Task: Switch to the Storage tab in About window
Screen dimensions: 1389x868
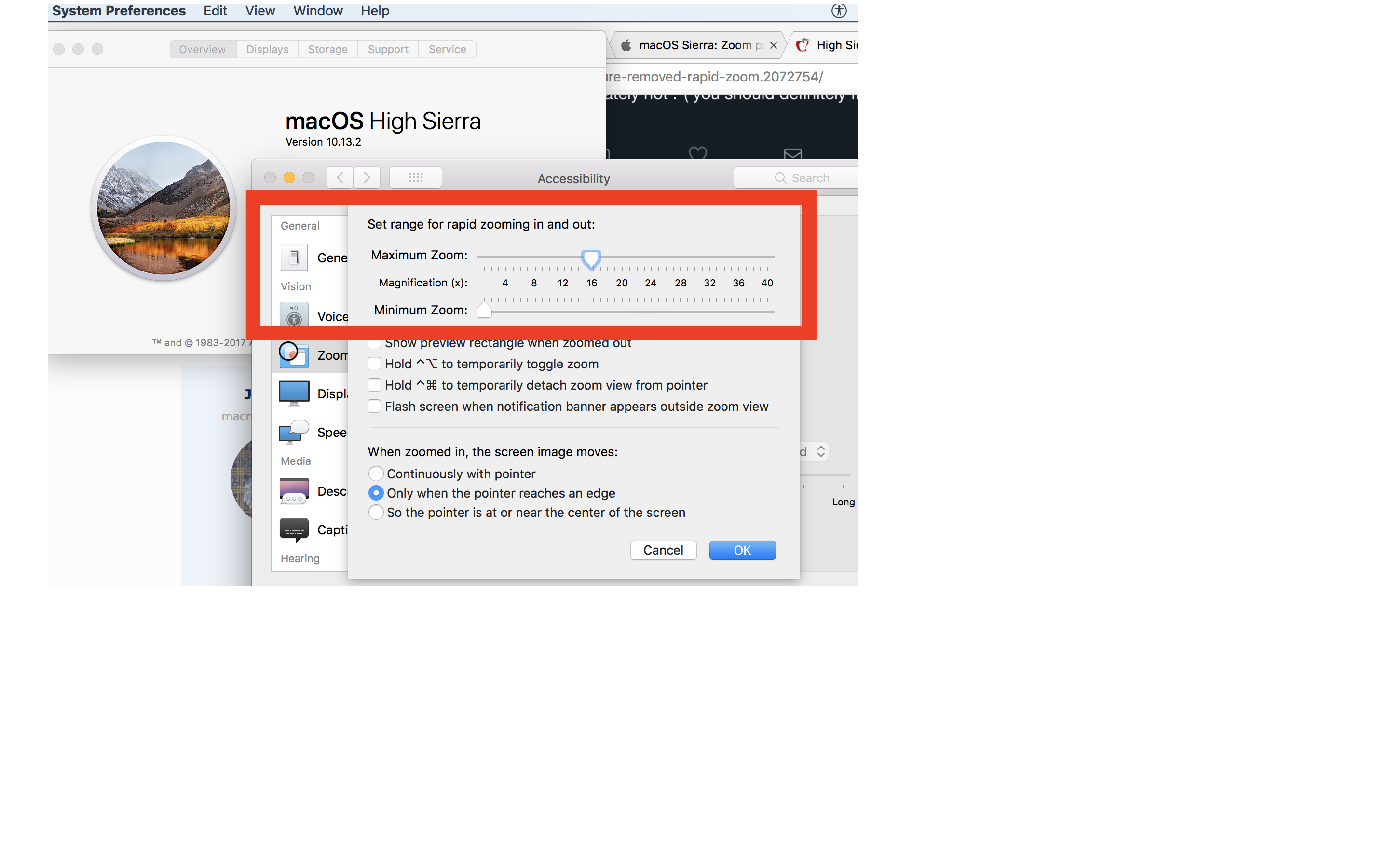Action: pyautogui.click(x=328, y=49)
